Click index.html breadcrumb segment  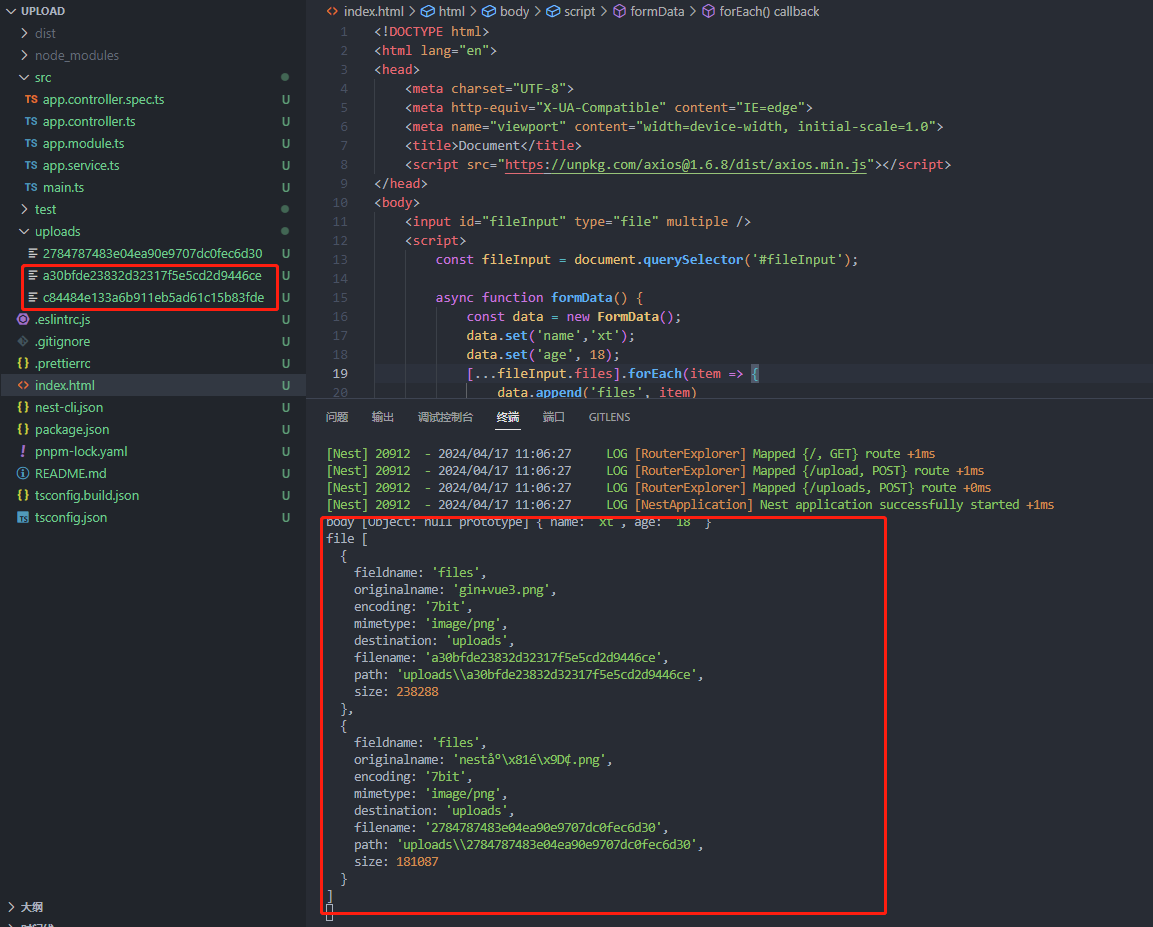pos(374,11)
